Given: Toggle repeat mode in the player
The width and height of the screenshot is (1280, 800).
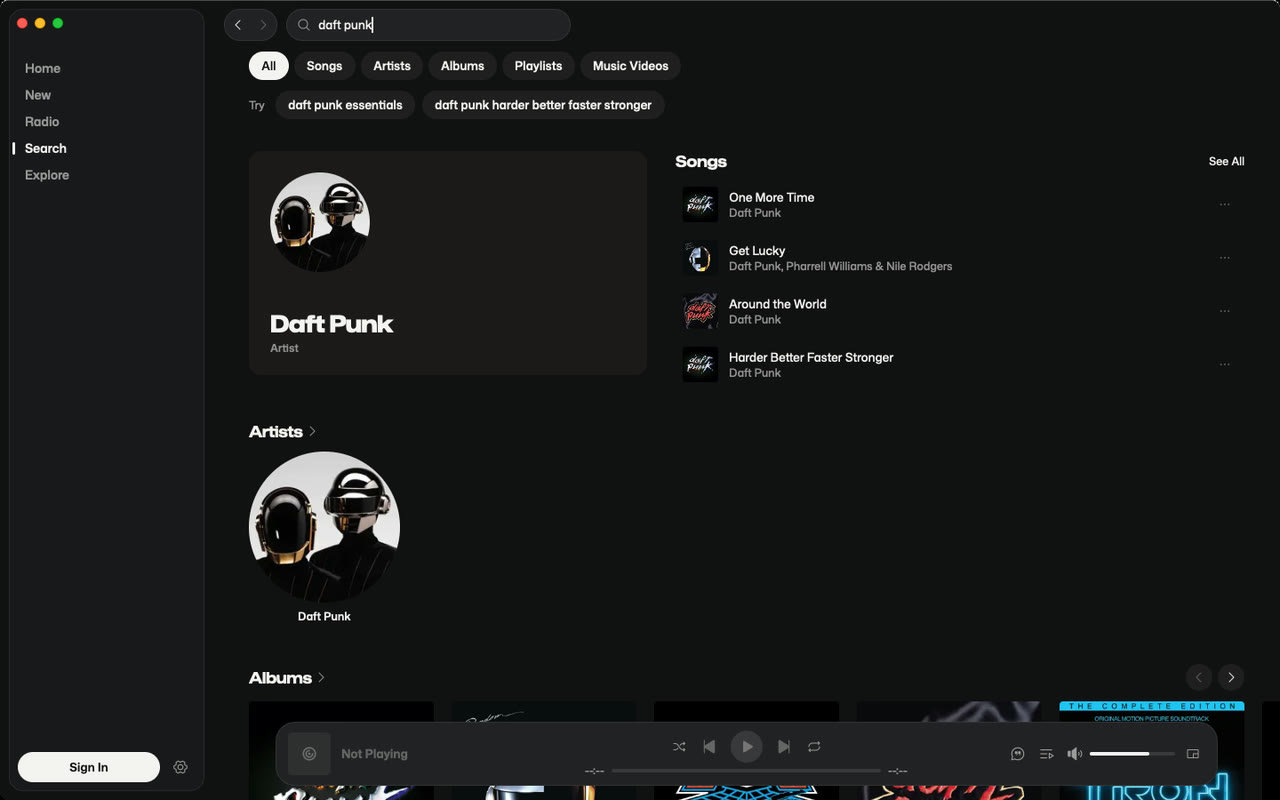Looking at the screenshot, I should (x=814, y=747).
